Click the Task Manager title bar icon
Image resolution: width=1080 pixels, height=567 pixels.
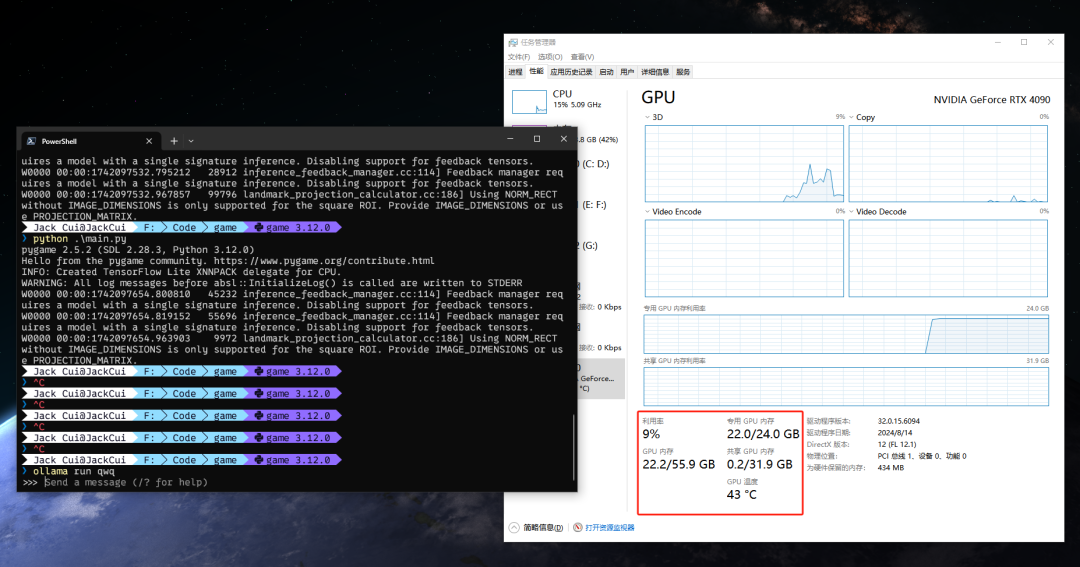tap(513, 42)
